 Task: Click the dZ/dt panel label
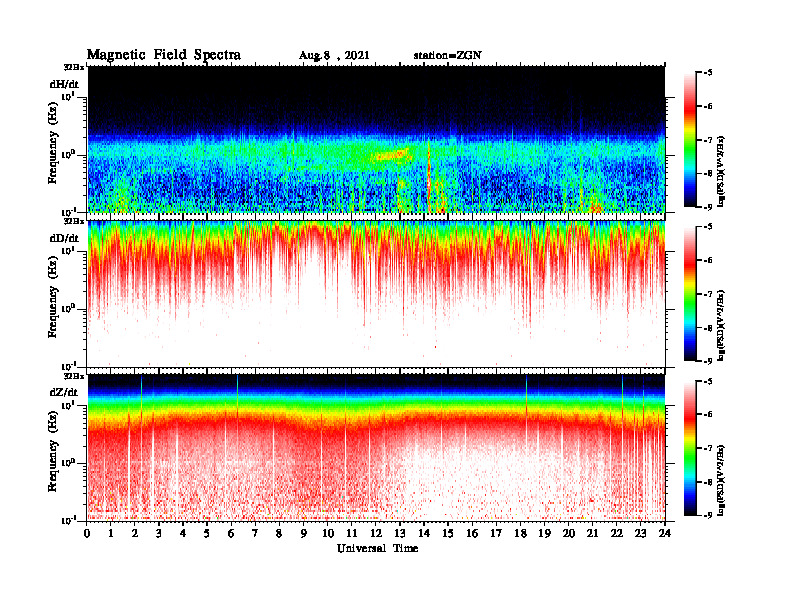pyautogui.click(x=64, y=392)
